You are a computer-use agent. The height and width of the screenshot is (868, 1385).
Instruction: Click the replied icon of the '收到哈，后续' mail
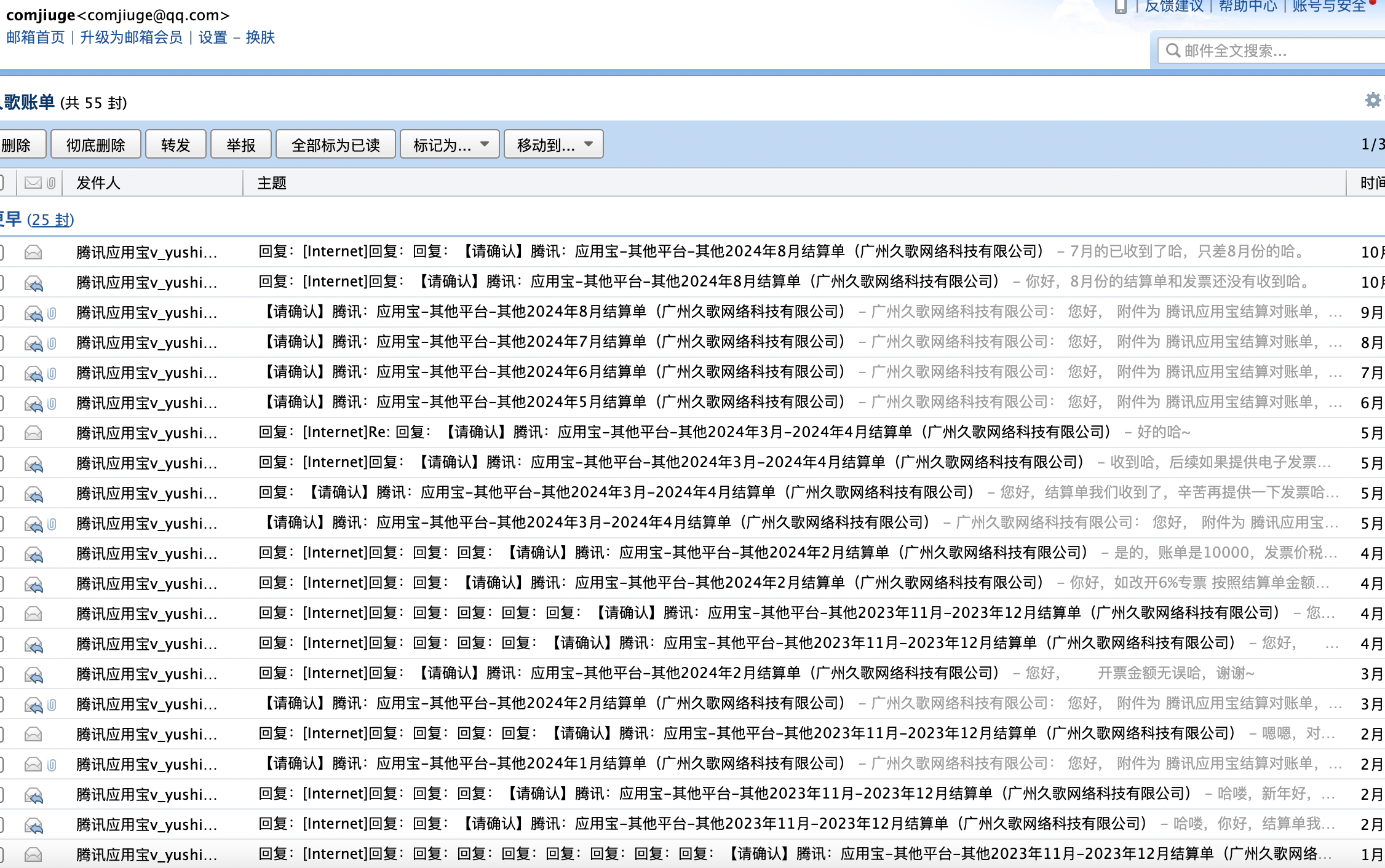coord(33,464)
